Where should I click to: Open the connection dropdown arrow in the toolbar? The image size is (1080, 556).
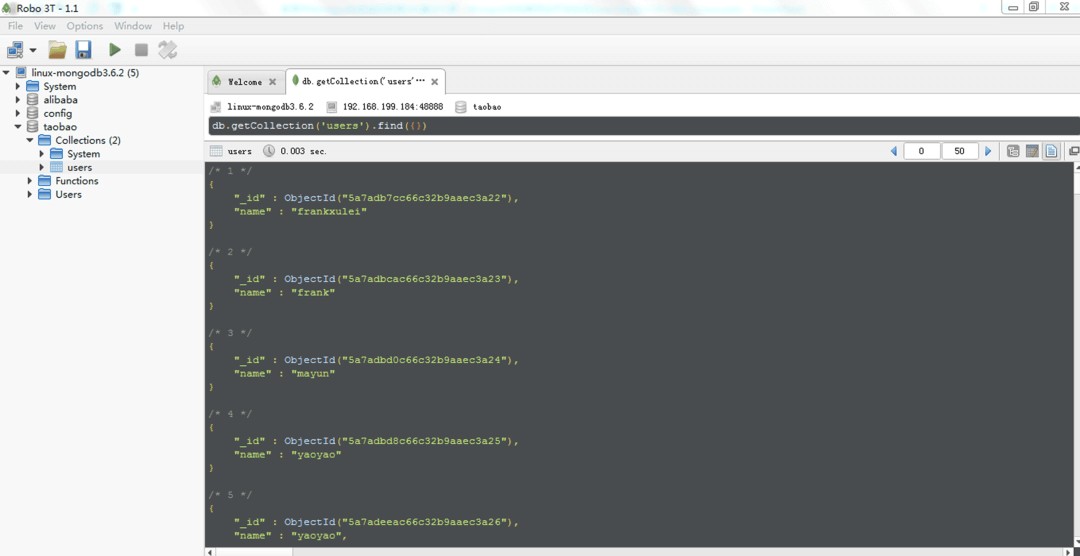coord(33,50)
